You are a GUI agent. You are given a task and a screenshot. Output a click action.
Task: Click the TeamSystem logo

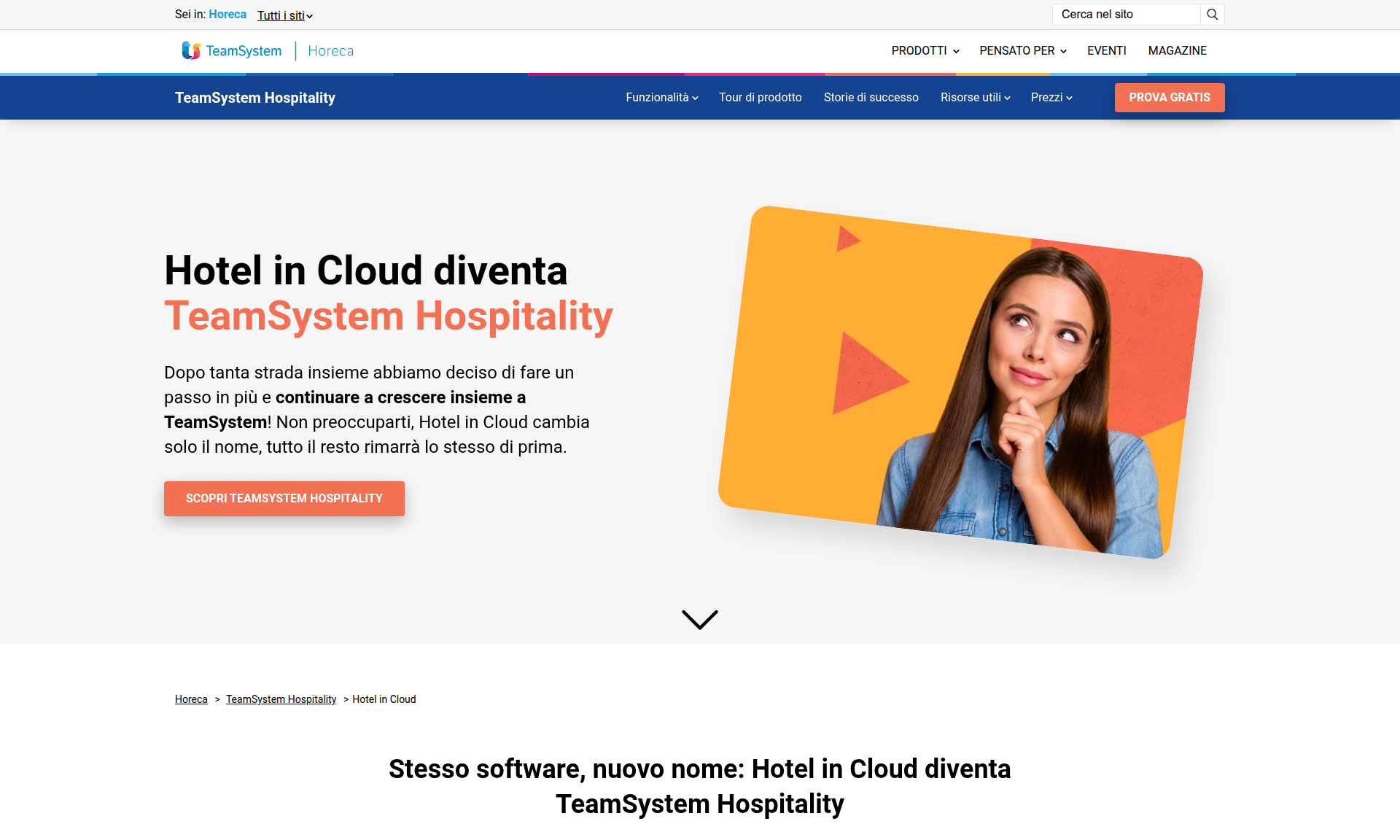pos(231,50)
